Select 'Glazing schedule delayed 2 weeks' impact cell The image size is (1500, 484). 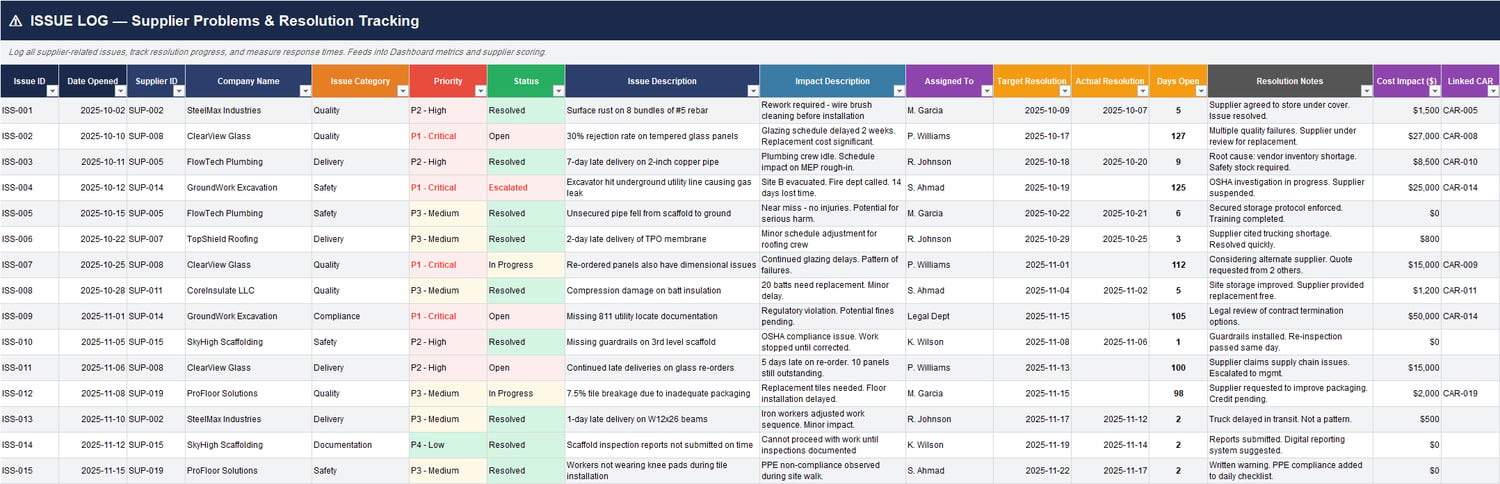coord(833,136)
